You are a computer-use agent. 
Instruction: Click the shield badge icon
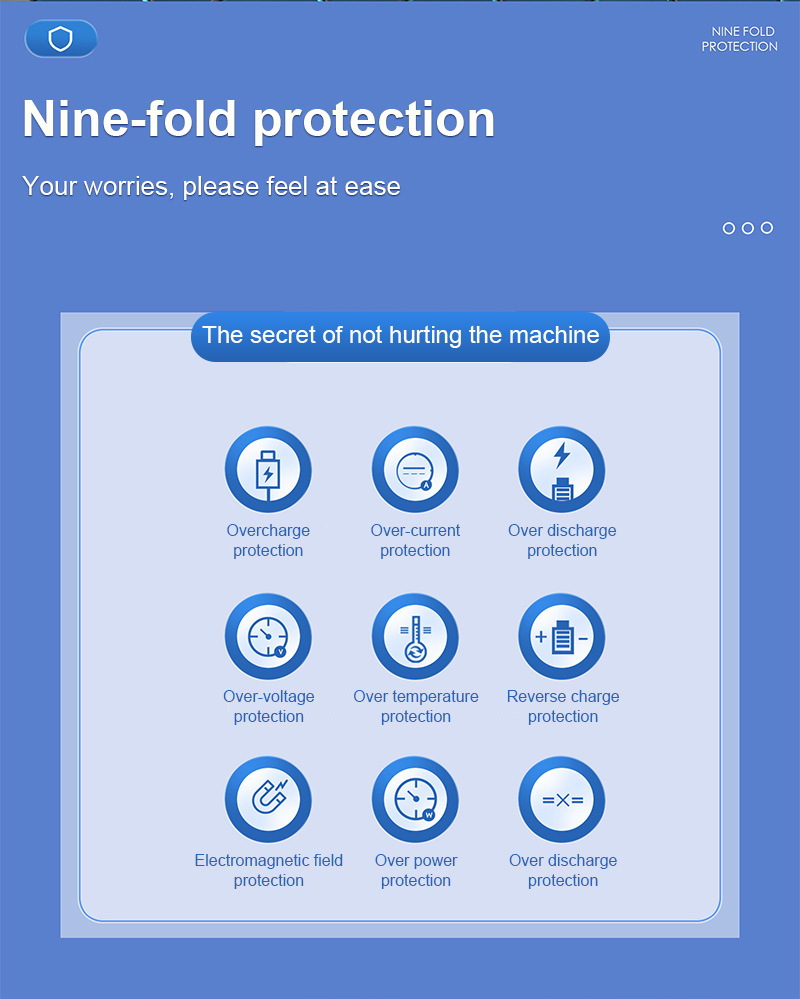pos(61,39)
